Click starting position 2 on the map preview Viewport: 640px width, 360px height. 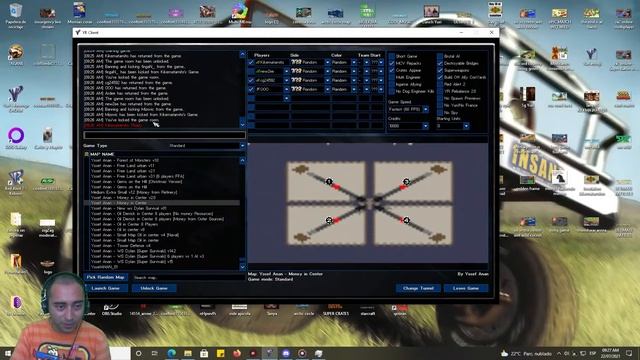(329, 220)
